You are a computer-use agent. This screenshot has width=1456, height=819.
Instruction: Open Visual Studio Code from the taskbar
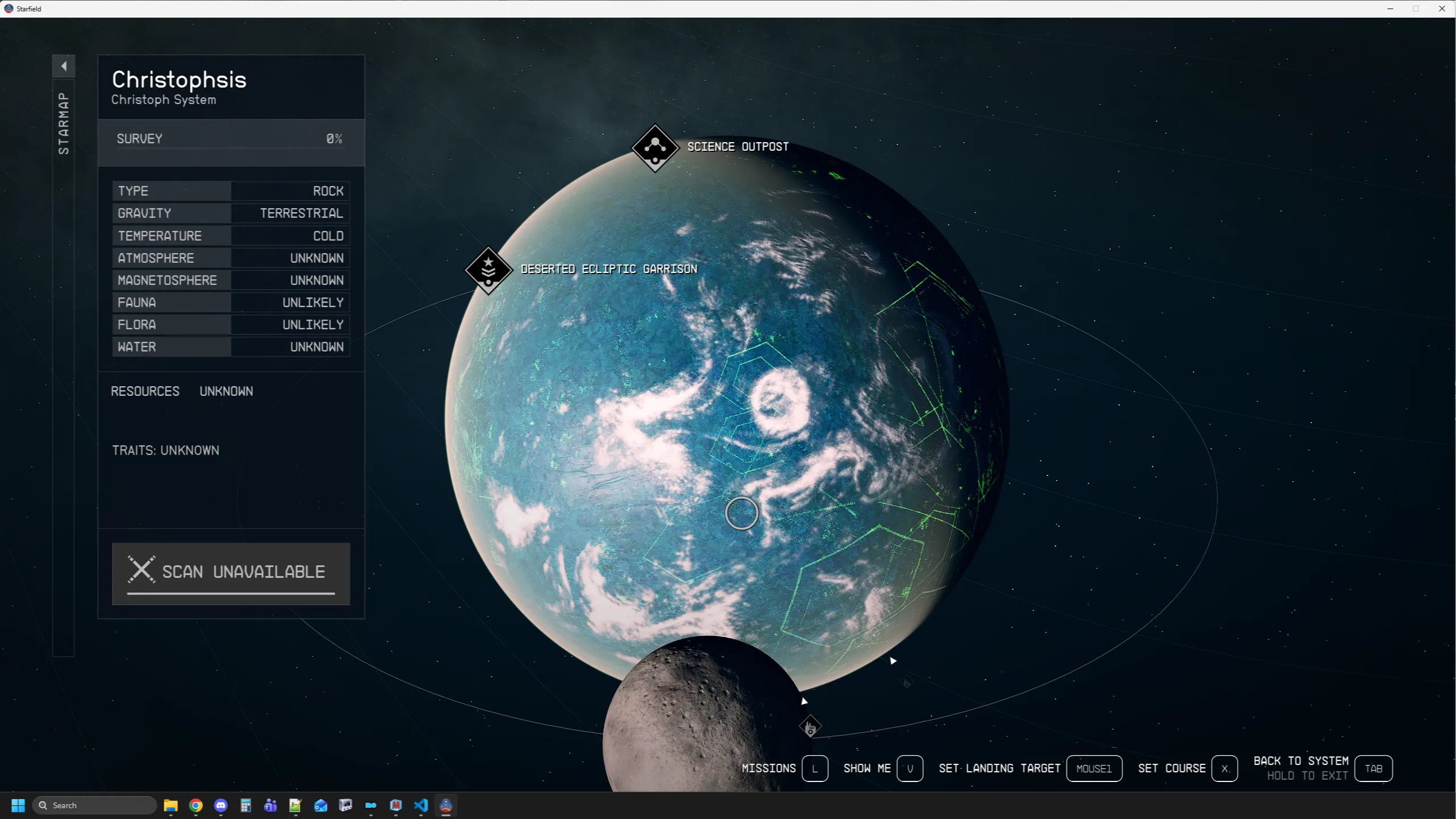(x=421, y=805)
